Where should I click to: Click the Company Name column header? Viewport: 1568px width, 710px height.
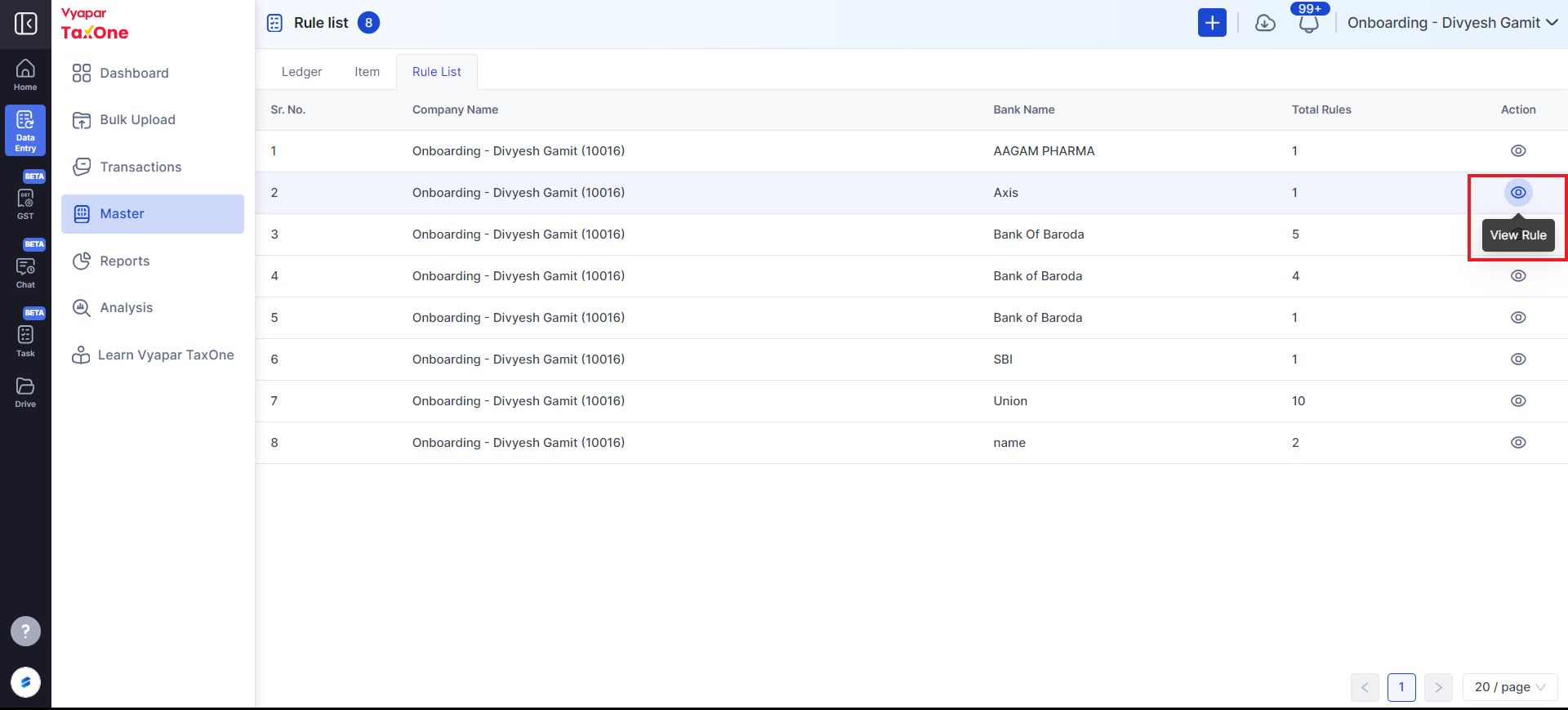pos(455,109)
